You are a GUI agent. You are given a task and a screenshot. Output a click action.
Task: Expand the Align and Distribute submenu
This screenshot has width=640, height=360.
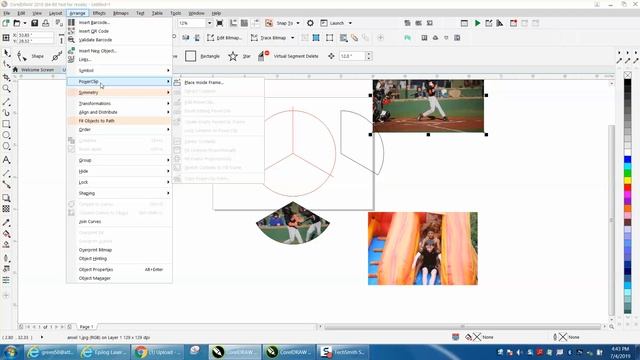coord(119,112)
